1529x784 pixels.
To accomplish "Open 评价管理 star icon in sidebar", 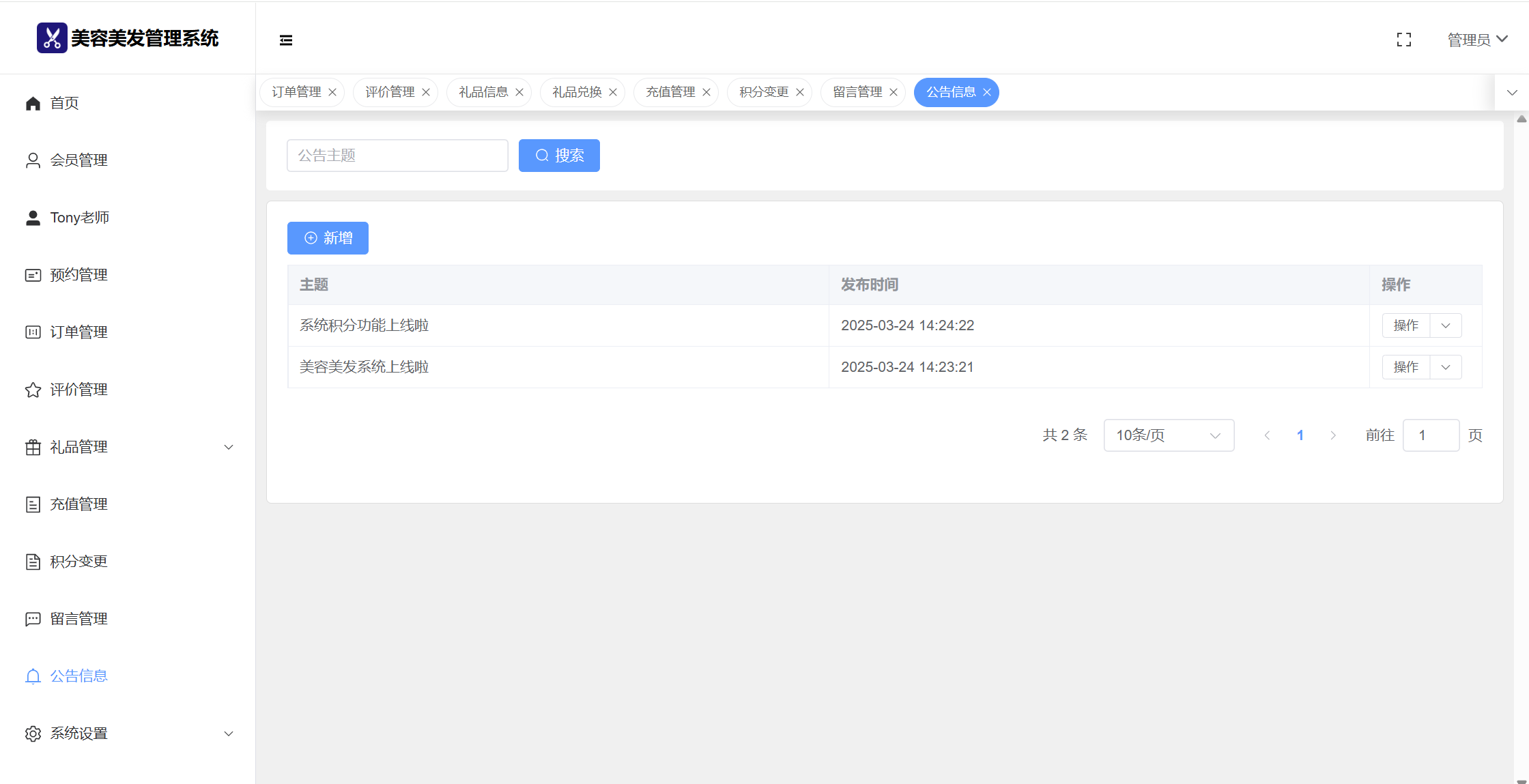I will (x=33, y=390).
